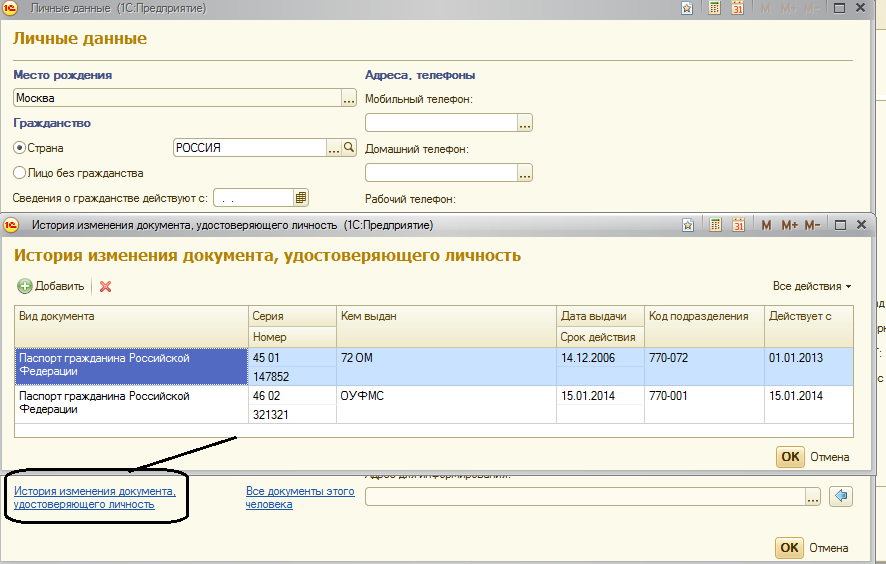Open calendar icon in History window titlebar

[738, 225]
